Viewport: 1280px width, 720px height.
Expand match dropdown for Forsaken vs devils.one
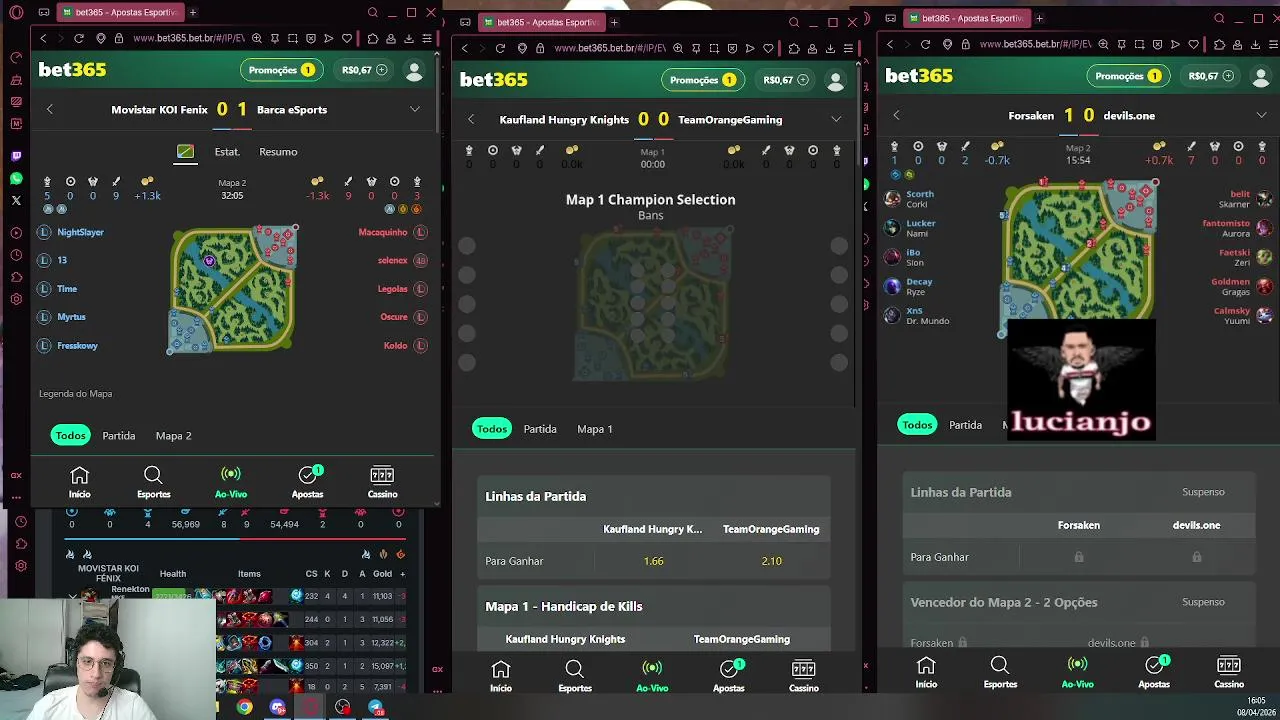pos(1261,116)
